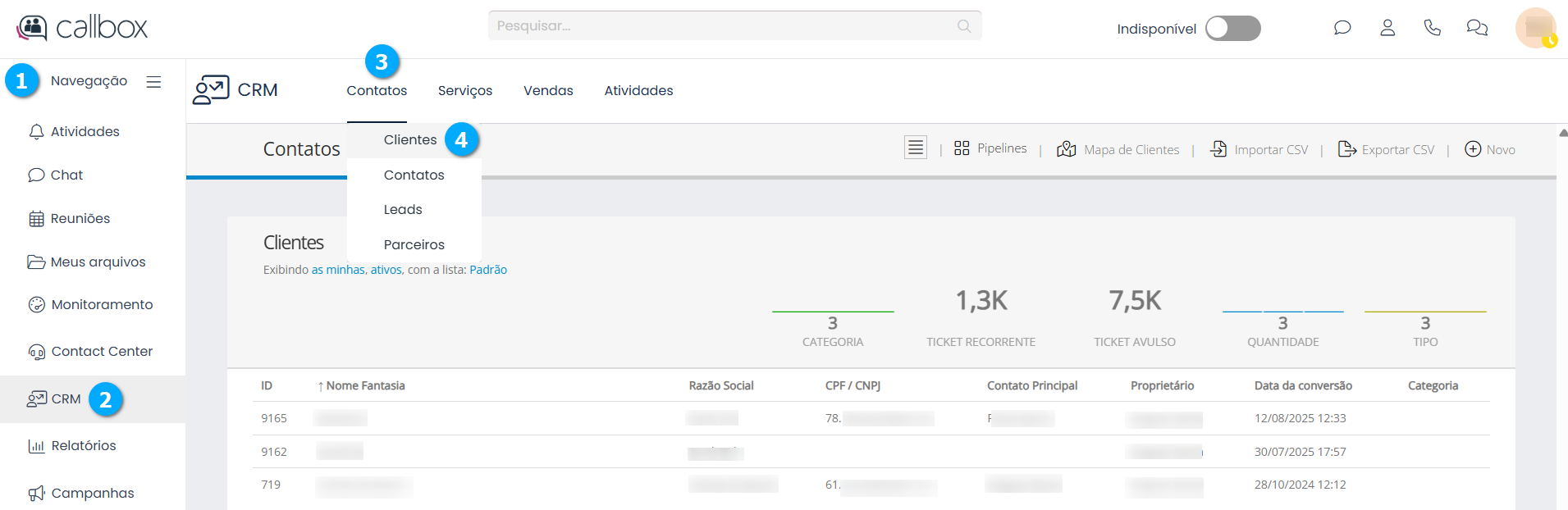Open Pipelines view
This screenshot has width=1568, height=510.
coord(990,148)
